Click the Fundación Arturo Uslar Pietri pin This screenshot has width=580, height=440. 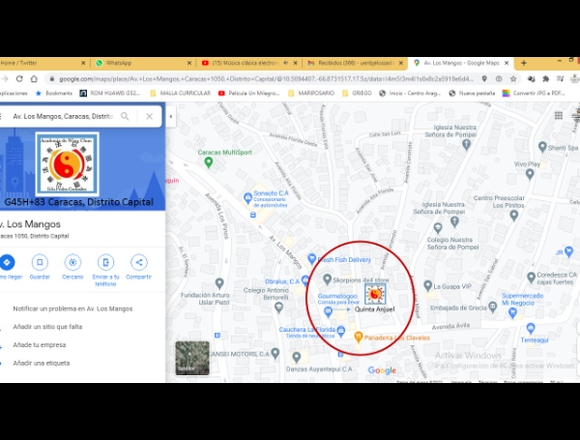tap(219, 283)
